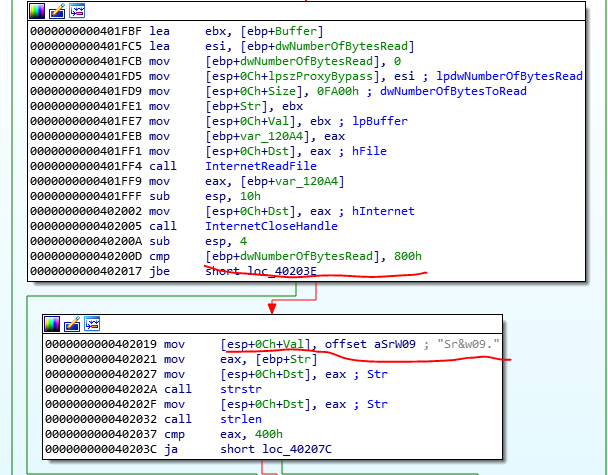This screenshot has width=608, height=475.
Task: Click the 400h value in cmp eax
Action: point(269,434)
